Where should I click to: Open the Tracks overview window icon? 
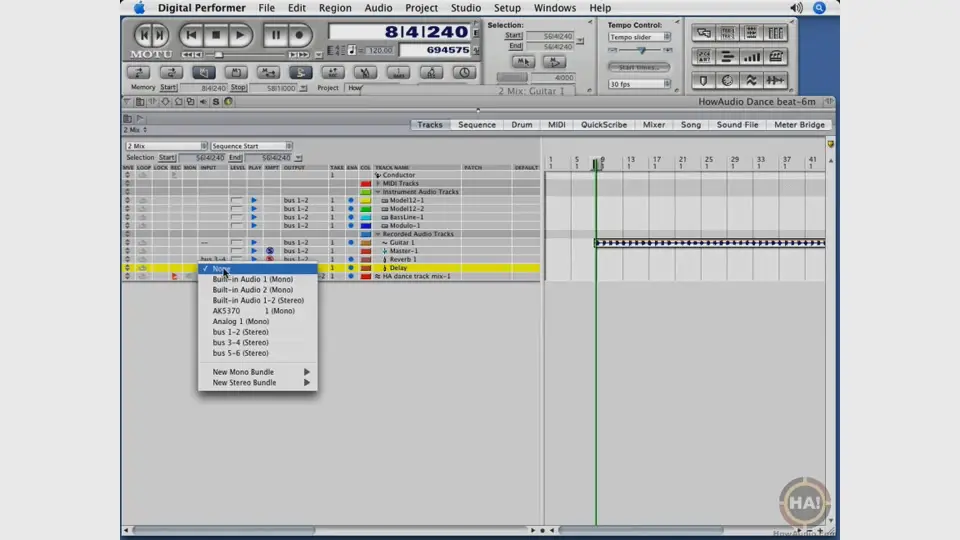[x=727, y=33]
